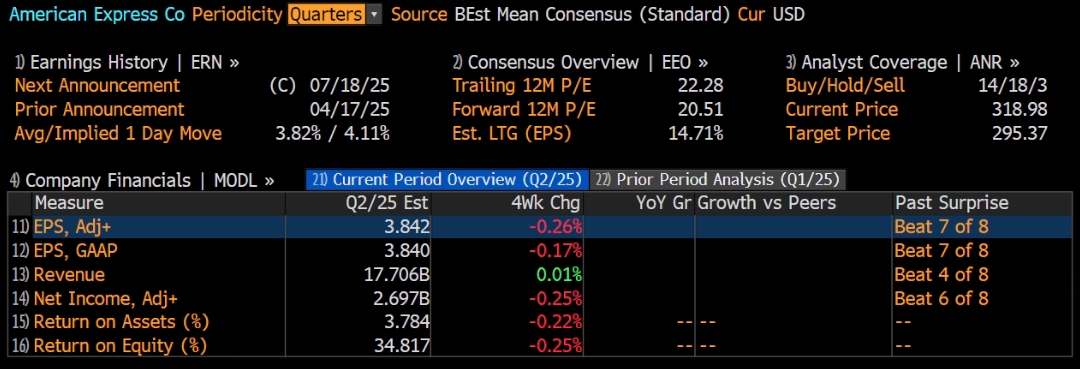
Task: Select the EPS, GAAP row
Action: (x=541, y=251)
